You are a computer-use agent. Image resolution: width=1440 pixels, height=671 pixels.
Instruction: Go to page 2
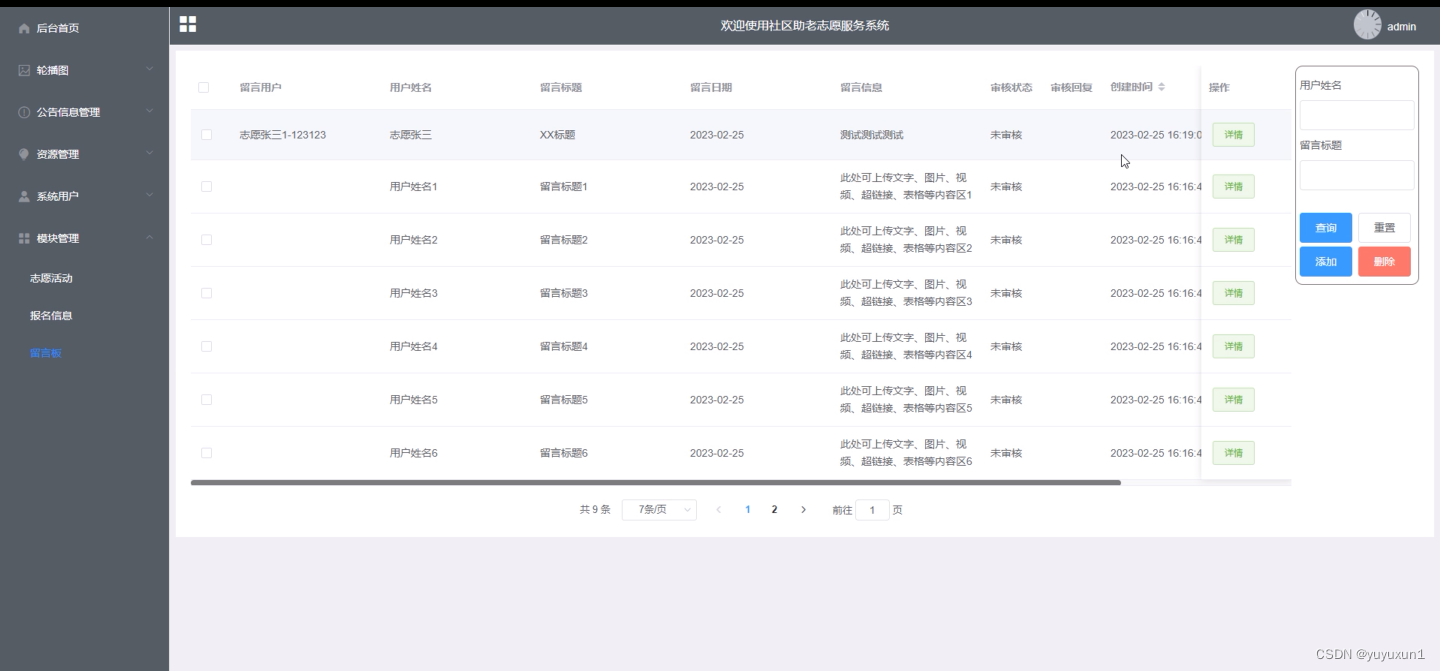point(774,510)
